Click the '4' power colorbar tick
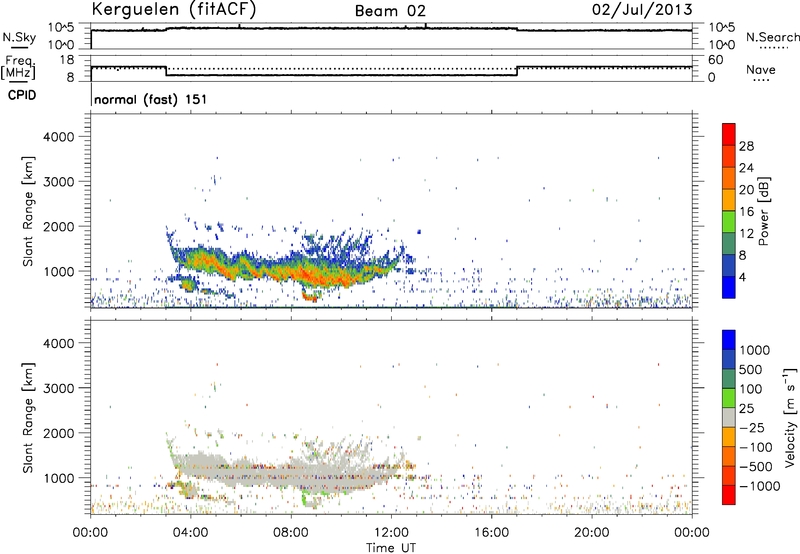The height and width of the screenshot is (554, 800). click(743, 277)
